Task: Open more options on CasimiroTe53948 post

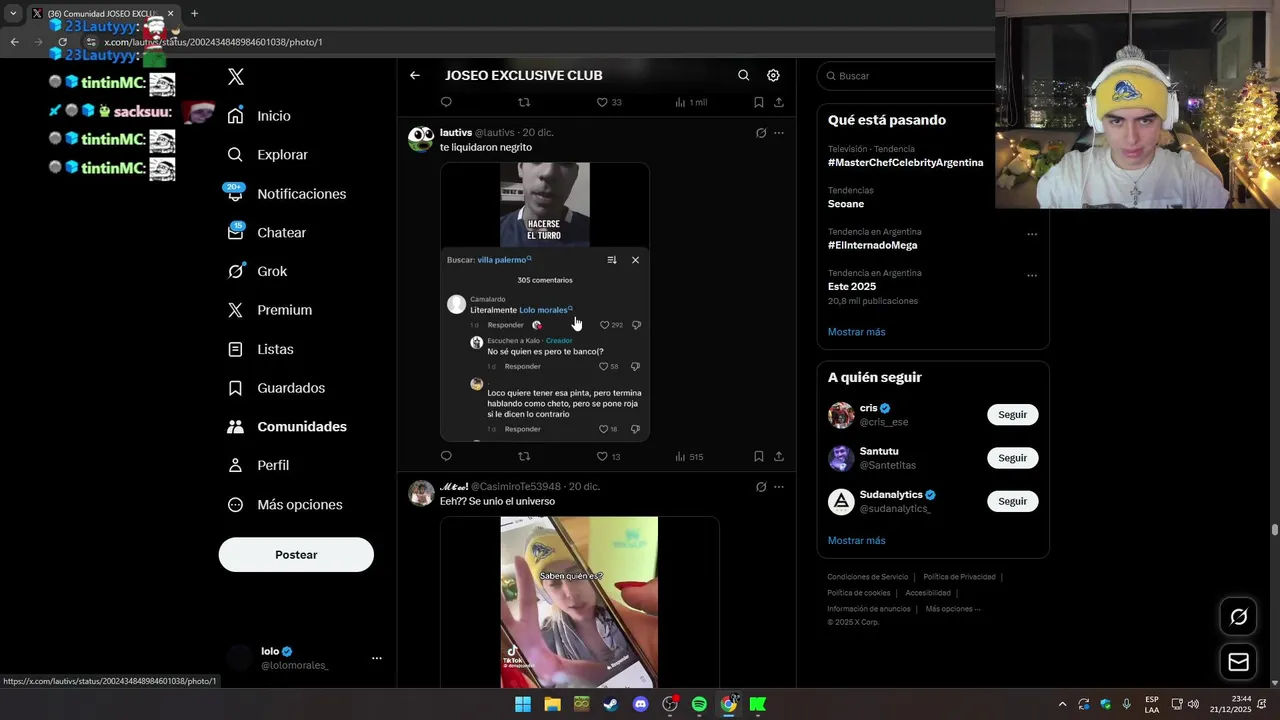Action: (x=779, y=487)
